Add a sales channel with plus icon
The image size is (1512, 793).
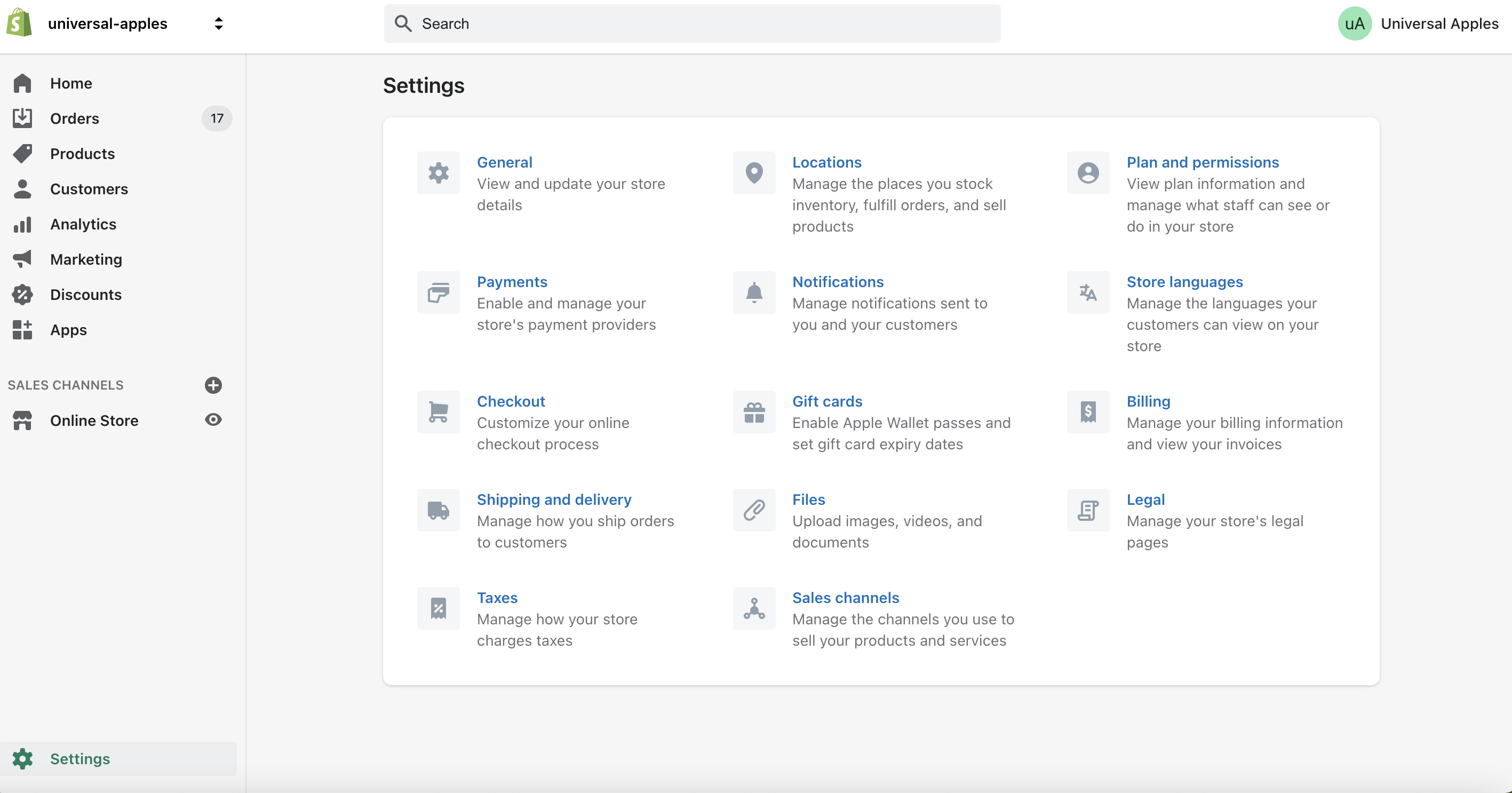coord(213,385)
